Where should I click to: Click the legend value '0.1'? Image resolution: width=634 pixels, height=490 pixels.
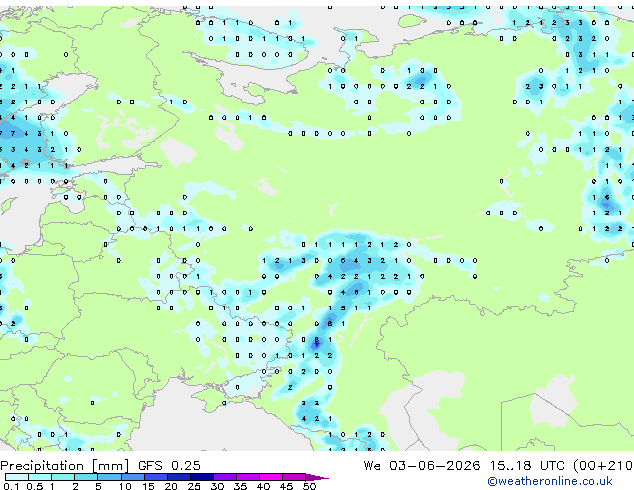tap(11, 486)
